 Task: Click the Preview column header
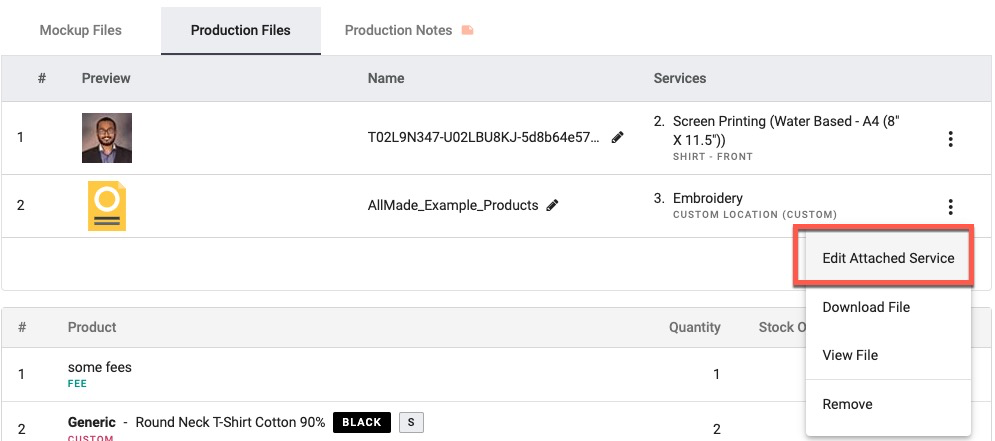(106, 78)
